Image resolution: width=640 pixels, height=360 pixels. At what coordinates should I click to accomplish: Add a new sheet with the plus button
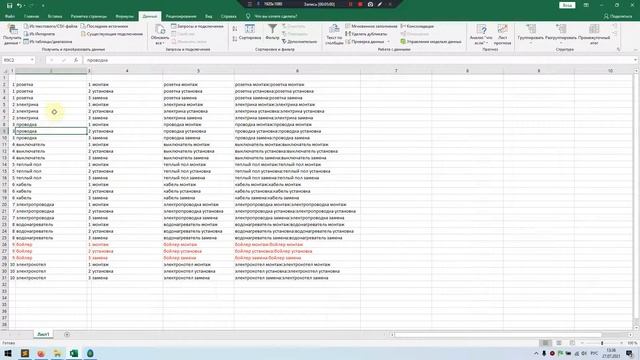tap(67, 334)
